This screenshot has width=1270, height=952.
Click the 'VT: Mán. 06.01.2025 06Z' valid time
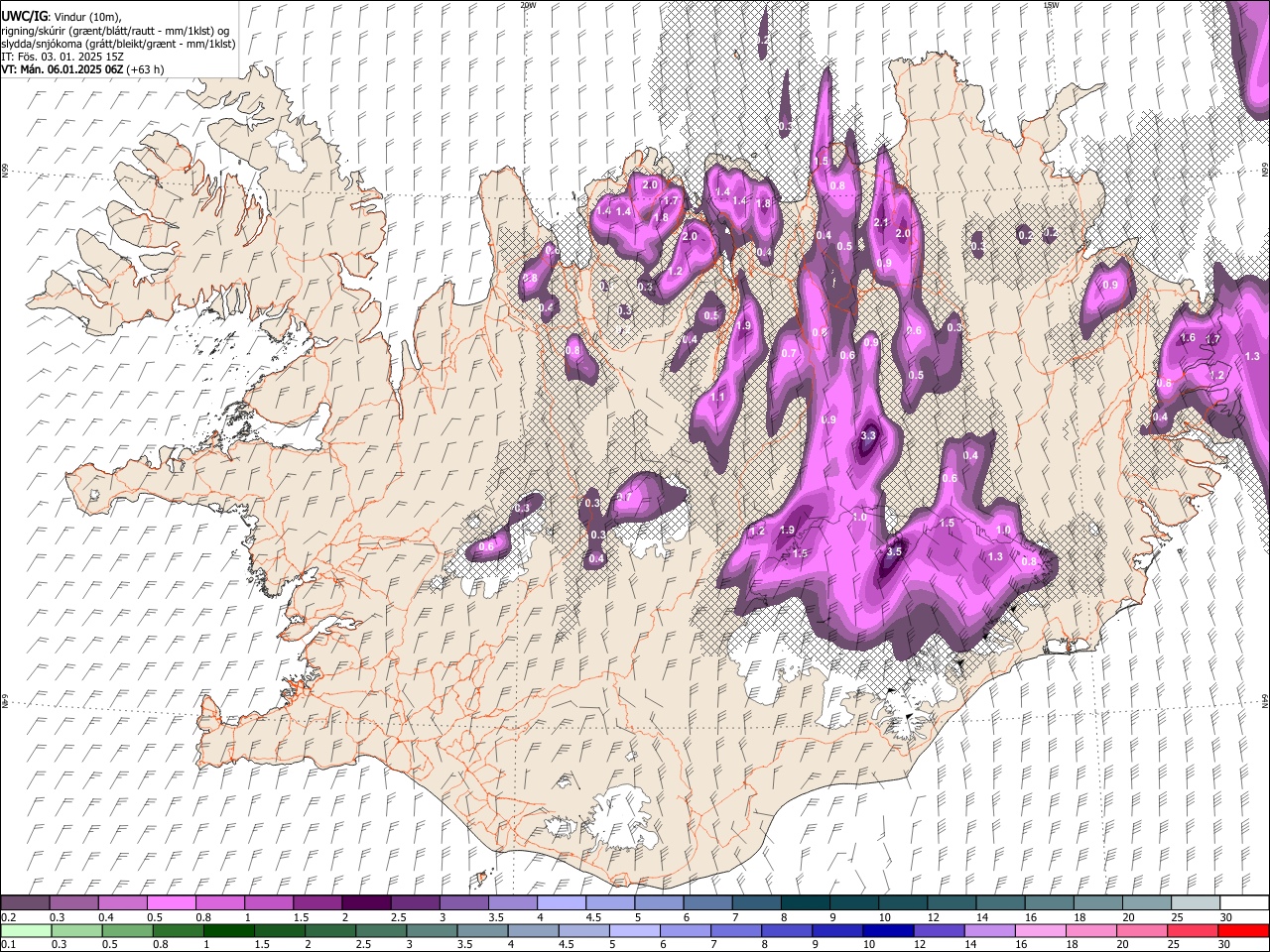(62, 69)
